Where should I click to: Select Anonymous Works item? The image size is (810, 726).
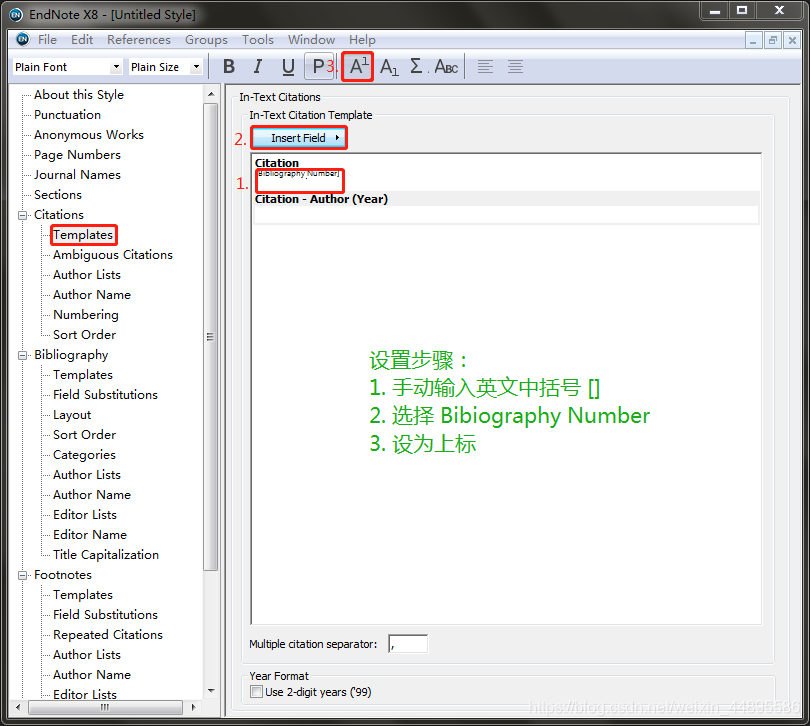click(89, 135)
